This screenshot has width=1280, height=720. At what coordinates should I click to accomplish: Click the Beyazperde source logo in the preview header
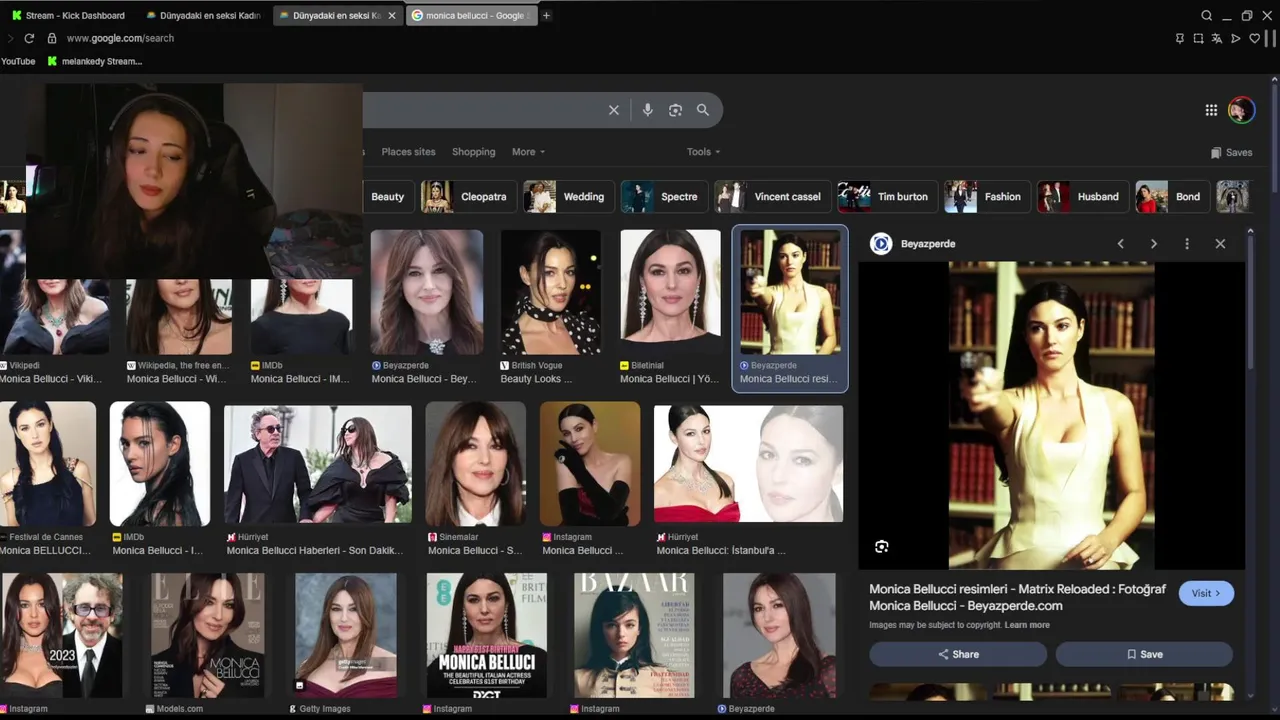(881, 244)
